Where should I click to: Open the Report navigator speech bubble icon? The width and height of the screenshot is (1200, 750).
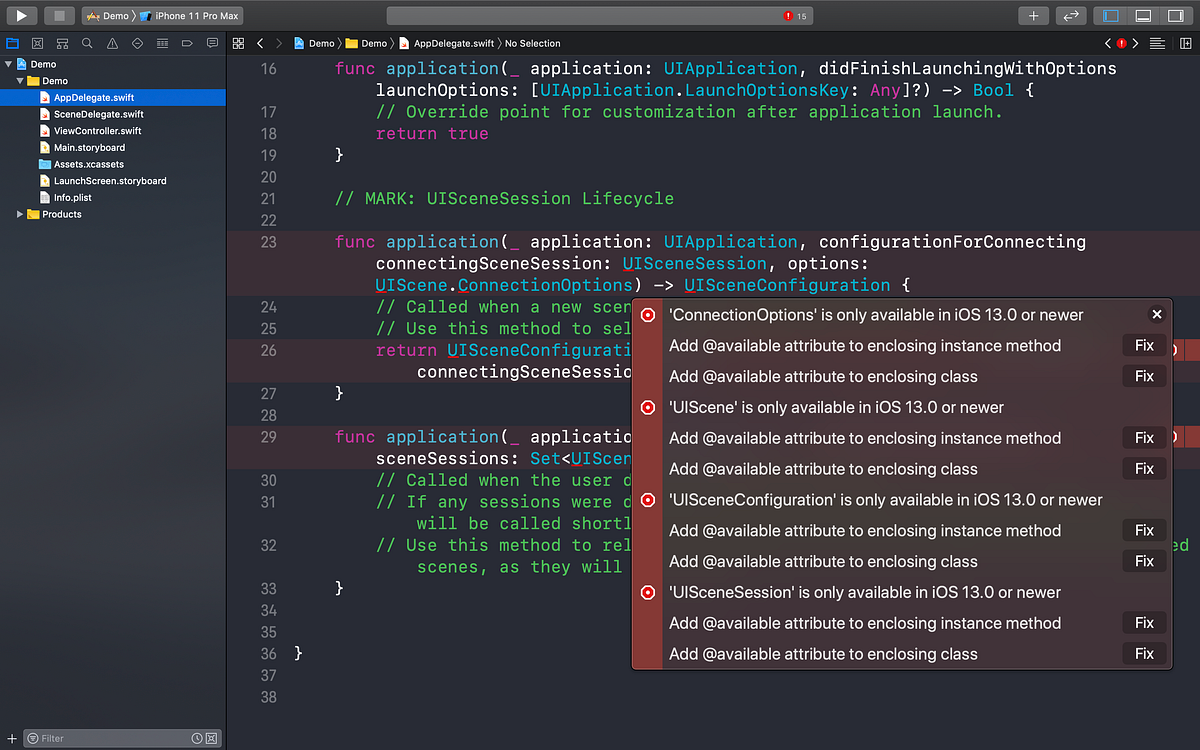click(x=212, y=43)
